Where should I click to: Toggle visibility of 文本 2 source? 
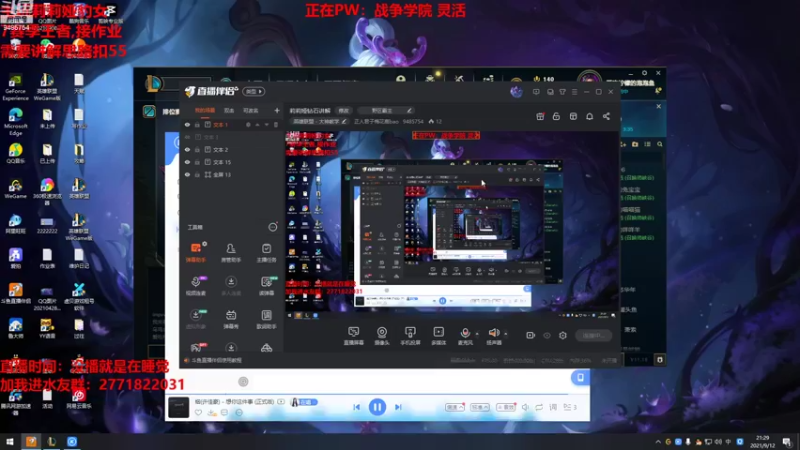pos(187,149)
